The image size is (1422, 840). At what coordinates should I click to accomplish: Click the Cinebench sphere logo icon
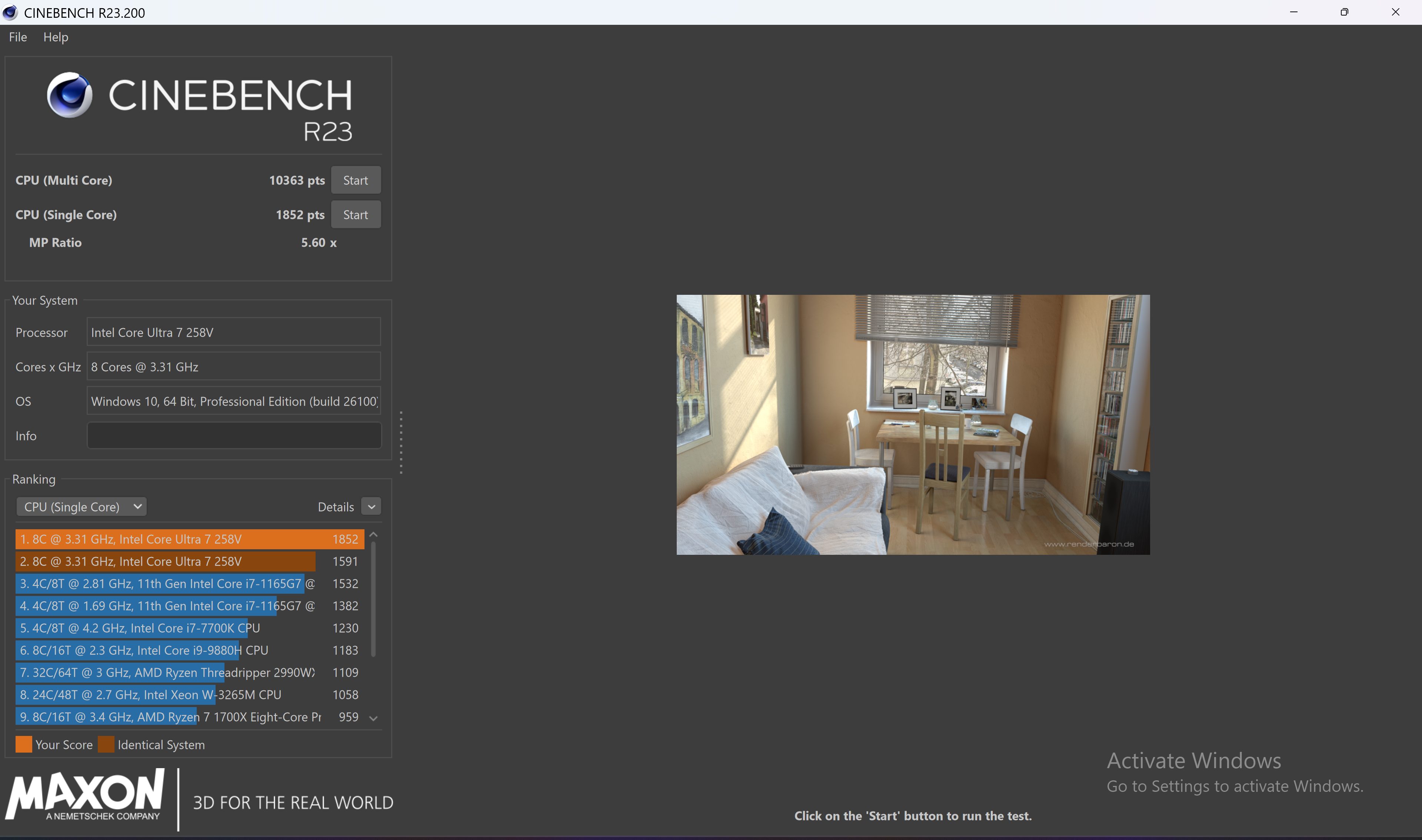point(70,94)
